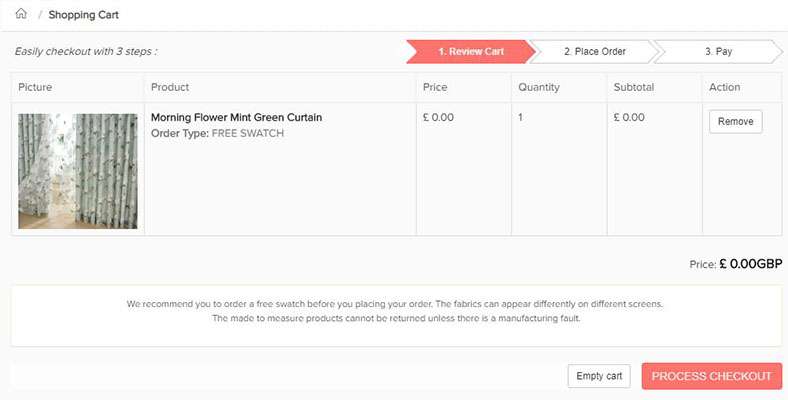Select the 3. Pay step
Screen dimensions: 788x400
(718, 51)
